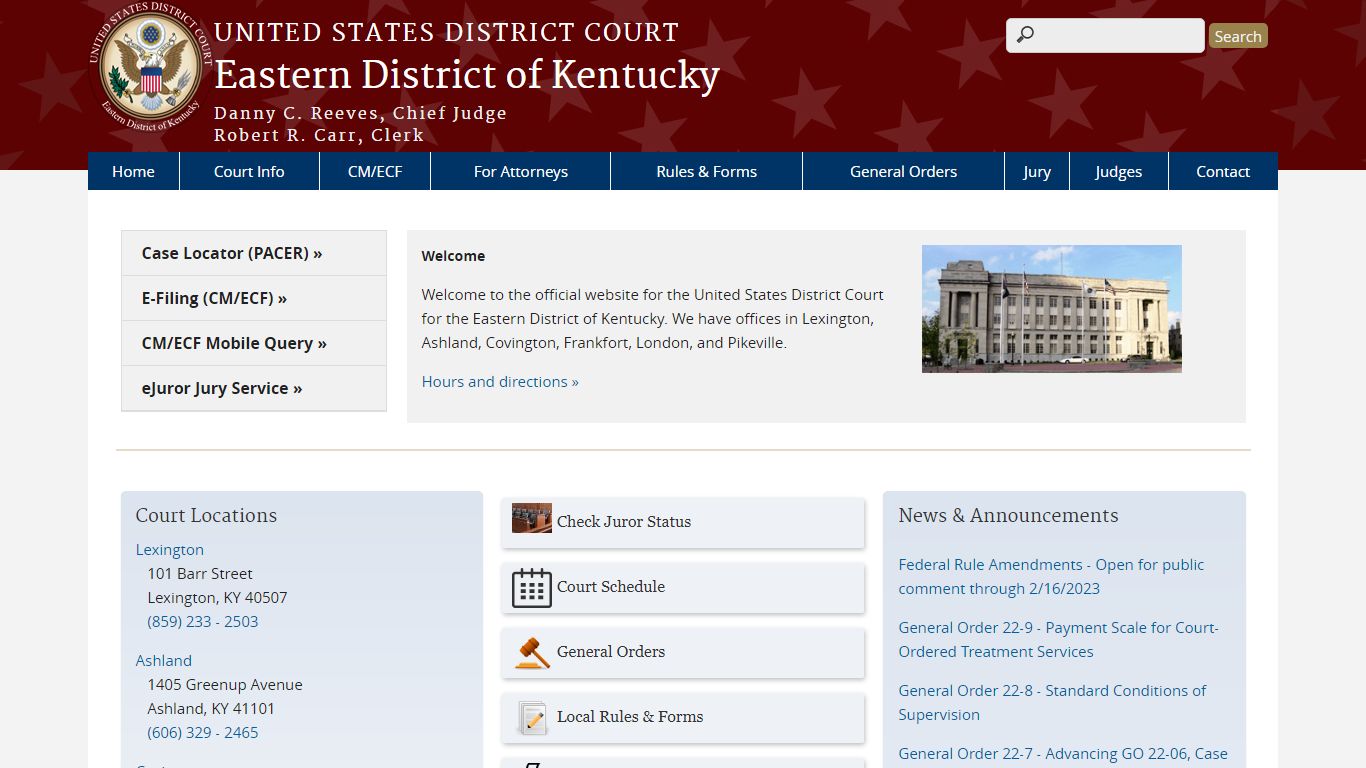This screenshot has height=768, width=1366.
Task: Open the Judges menu
Action: (1118, 171)
